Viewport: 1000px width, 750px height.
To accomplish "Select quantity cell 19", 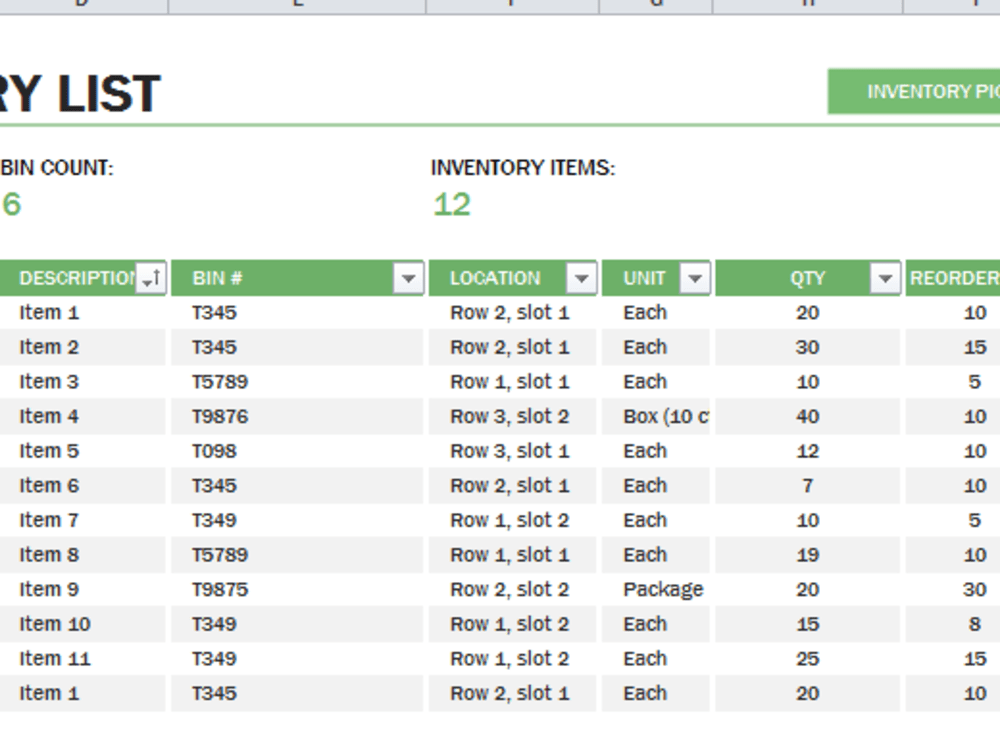I will tap(807, 555).
